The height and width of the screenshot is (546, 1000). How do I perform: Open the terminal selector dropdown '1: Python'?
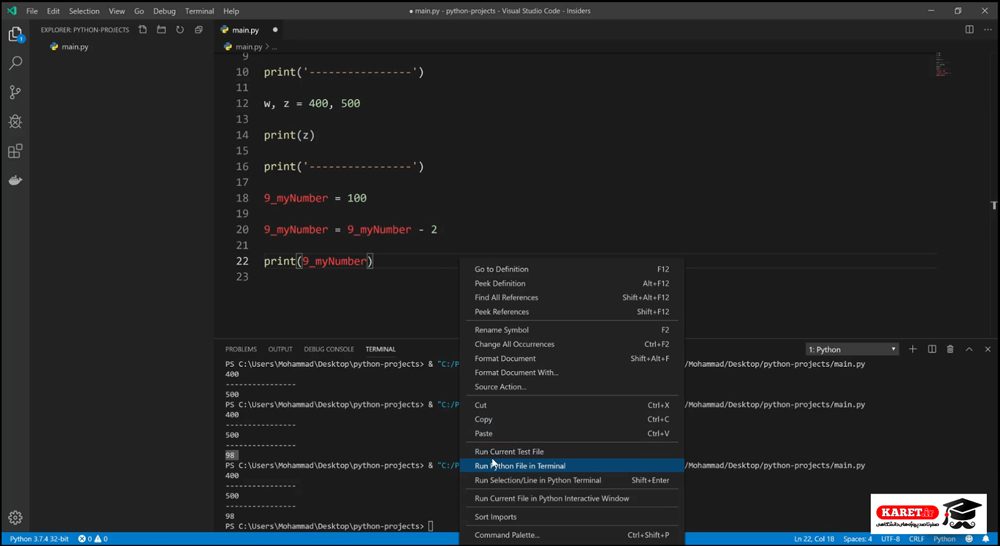pyautogui.click(x=852, y=350)
